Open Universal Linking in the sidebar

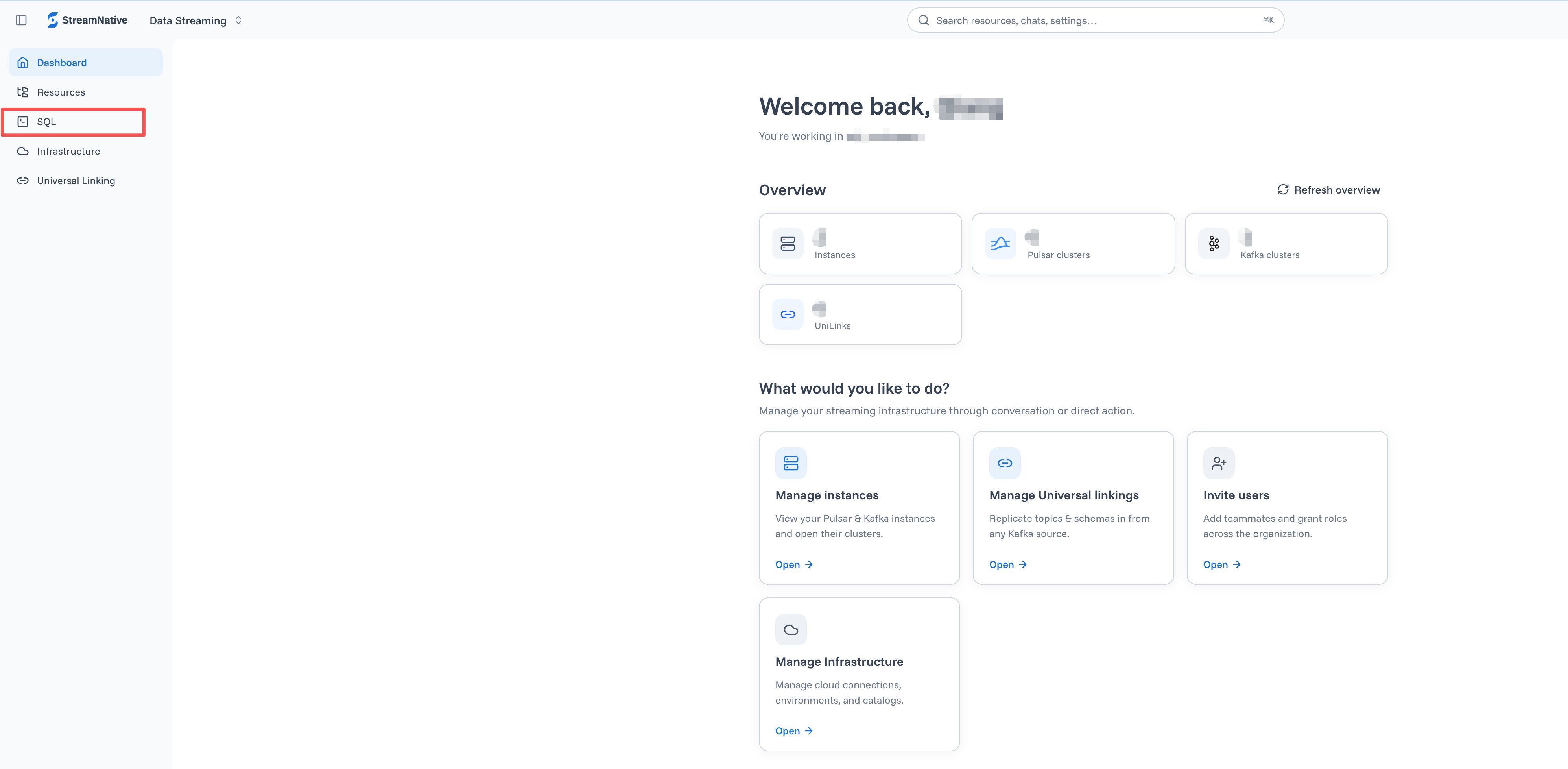pos(86,181)
